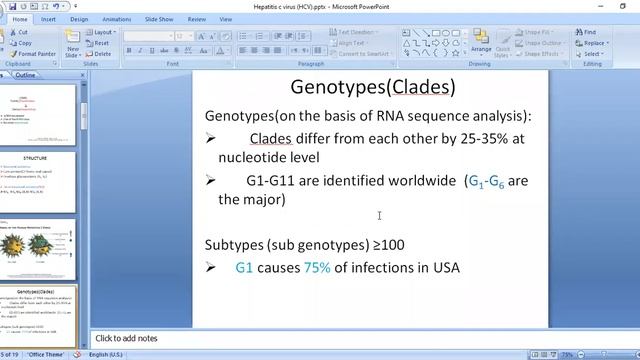Open the View ribbon tab
The height and width of the screenshot is (360, 640).
pyautogui.click(x=225, y=19)
